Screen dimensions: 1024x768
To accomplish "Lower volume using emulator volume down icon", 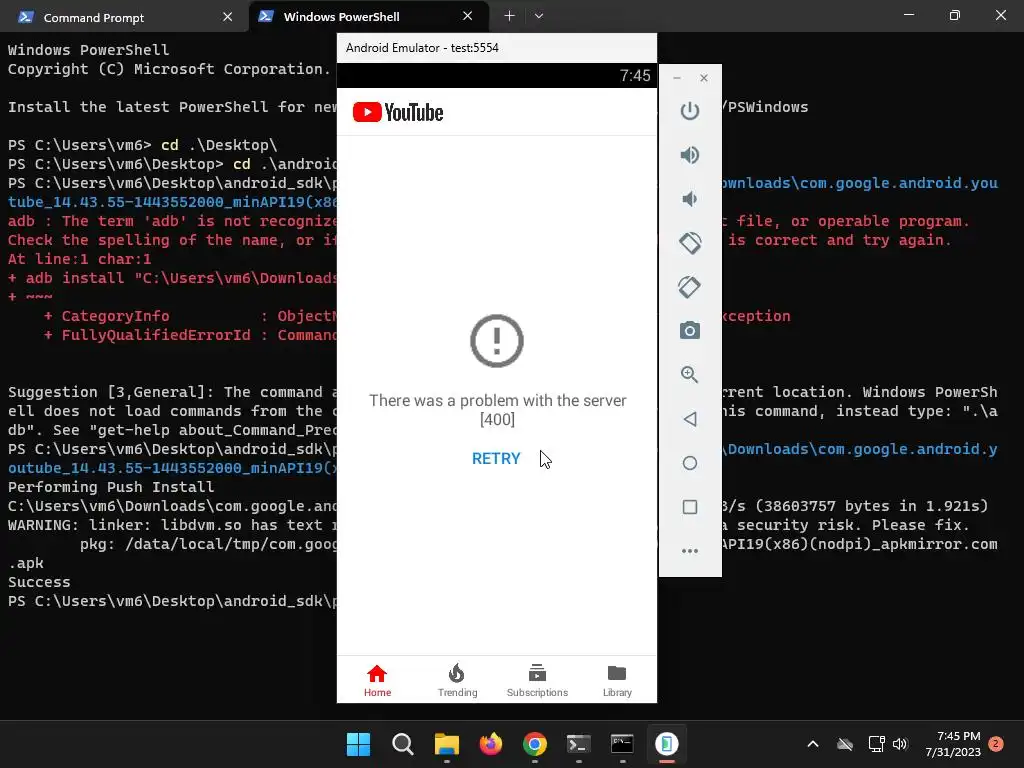I will [x=690, y=199].
